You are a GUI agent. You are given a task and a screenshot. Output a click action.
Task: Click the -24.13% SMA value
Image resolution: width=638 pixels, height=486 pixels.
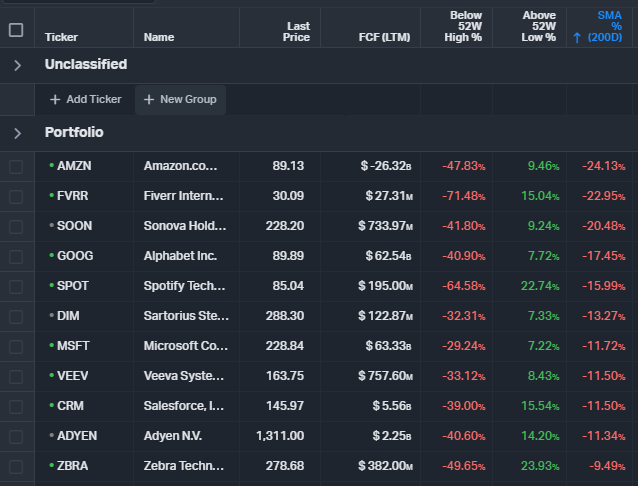click(604, 166)
